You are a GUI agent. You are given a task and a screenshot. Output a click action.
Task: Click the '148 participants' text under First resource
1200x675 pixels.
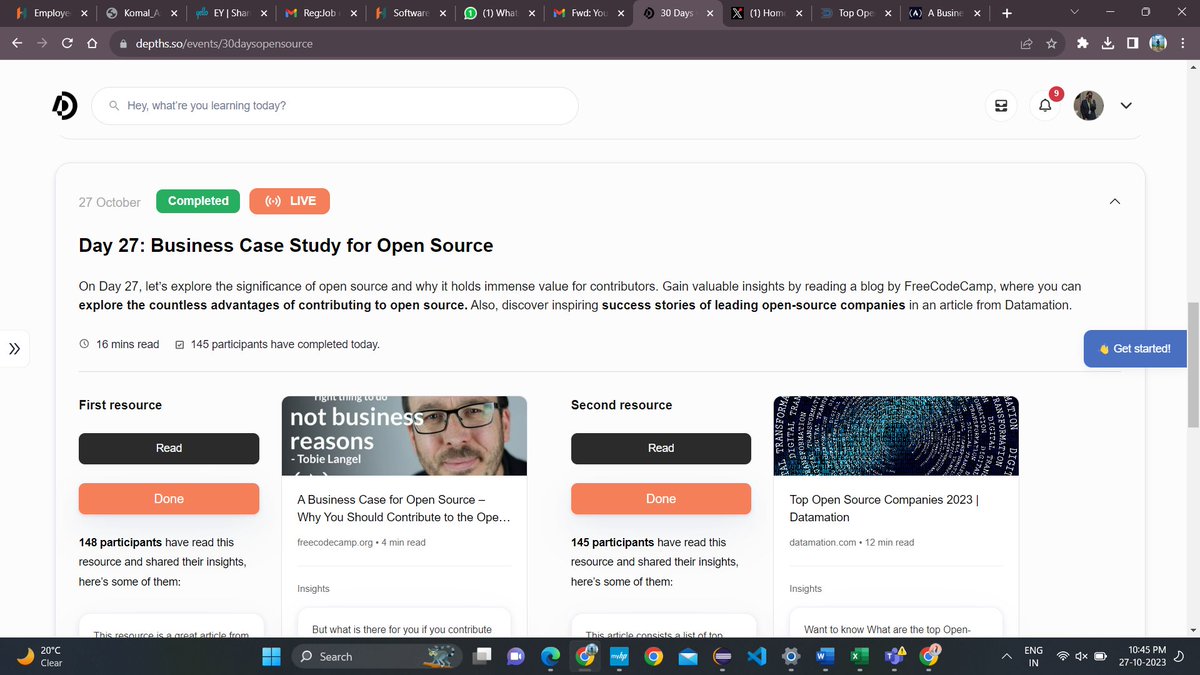[x=121, y=542]
